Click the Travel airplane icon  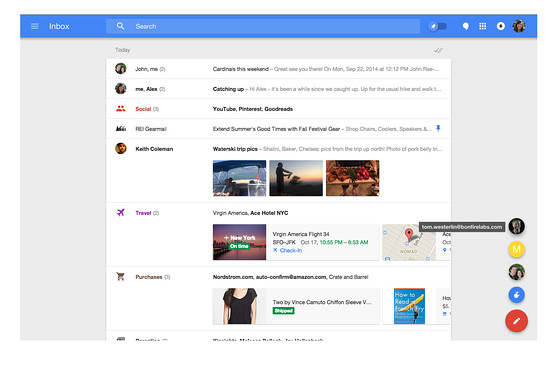click(x=121, y=212)
